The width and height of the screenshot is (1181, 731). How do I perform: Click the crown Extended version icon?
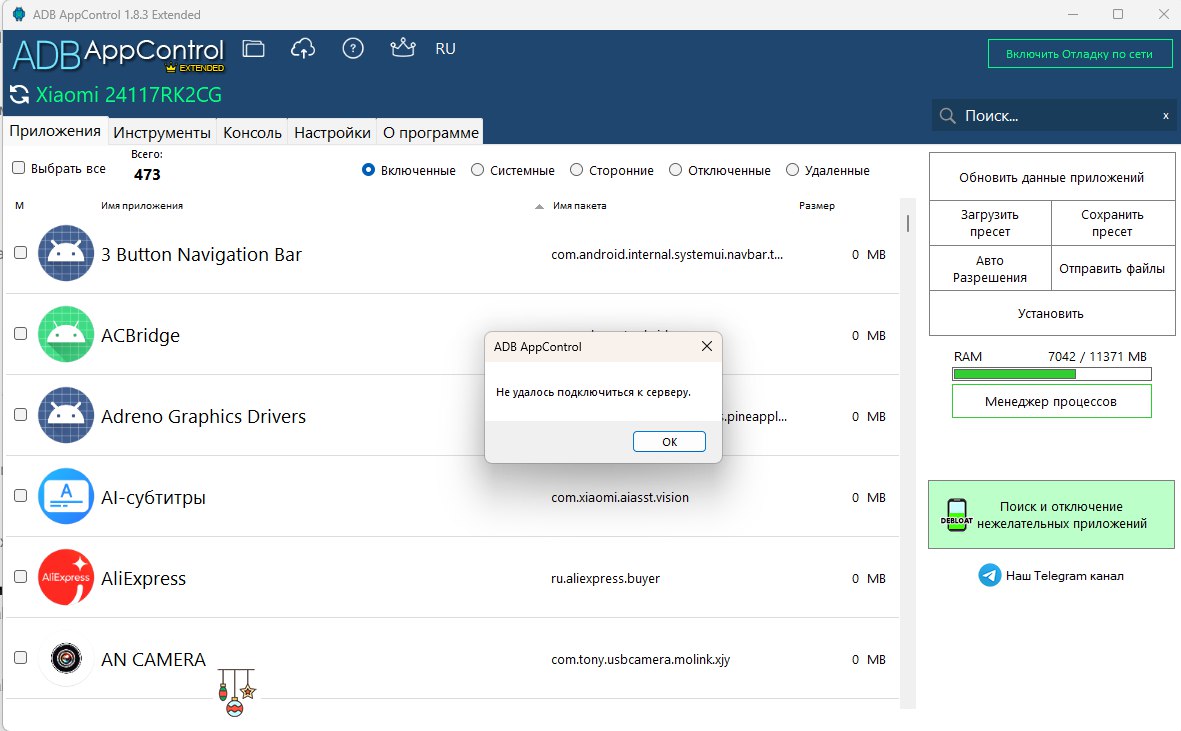click(x=403, y=48)
